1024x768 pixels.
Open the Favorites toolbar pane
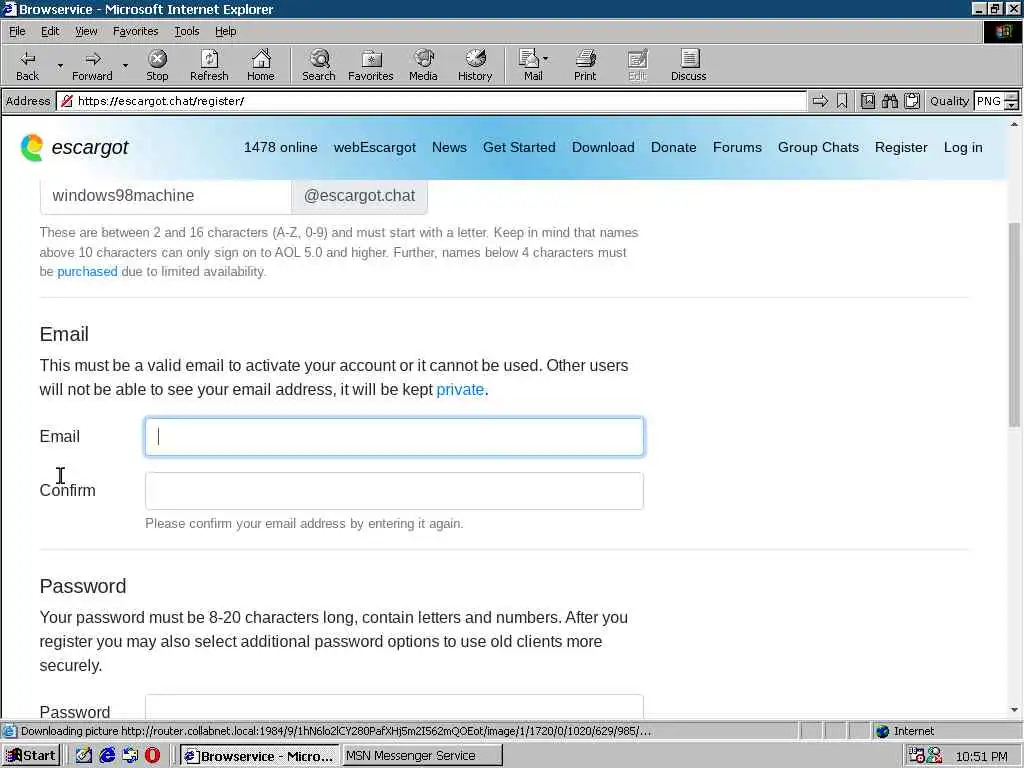coord(370,65)
